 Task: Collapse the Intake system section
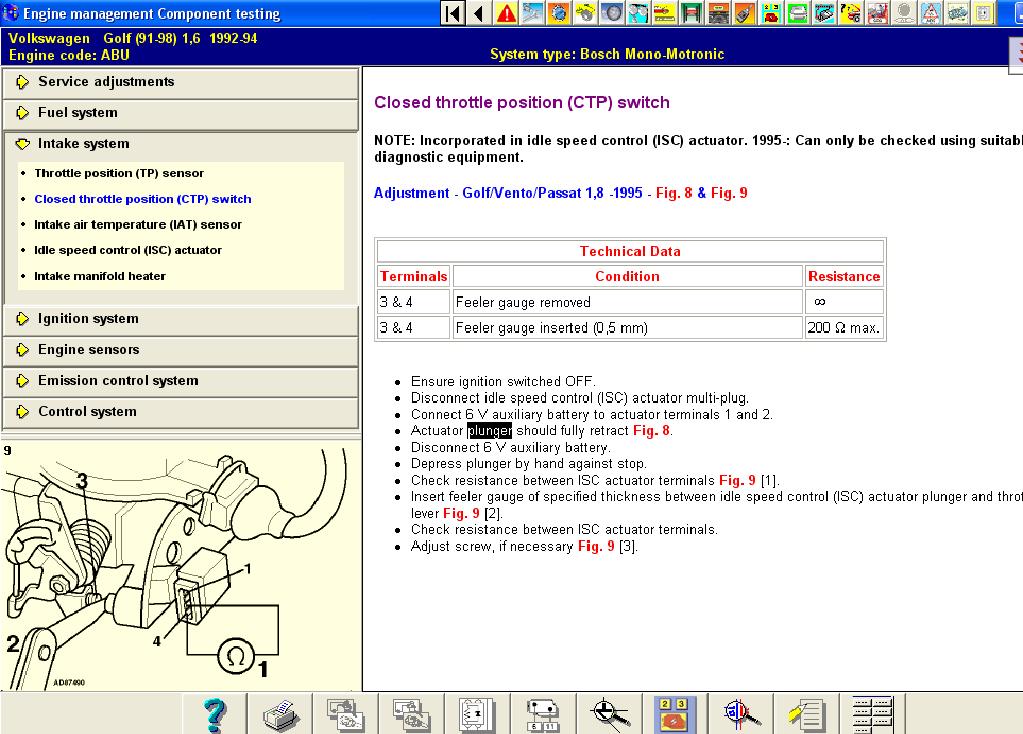[x=180, y=144]
